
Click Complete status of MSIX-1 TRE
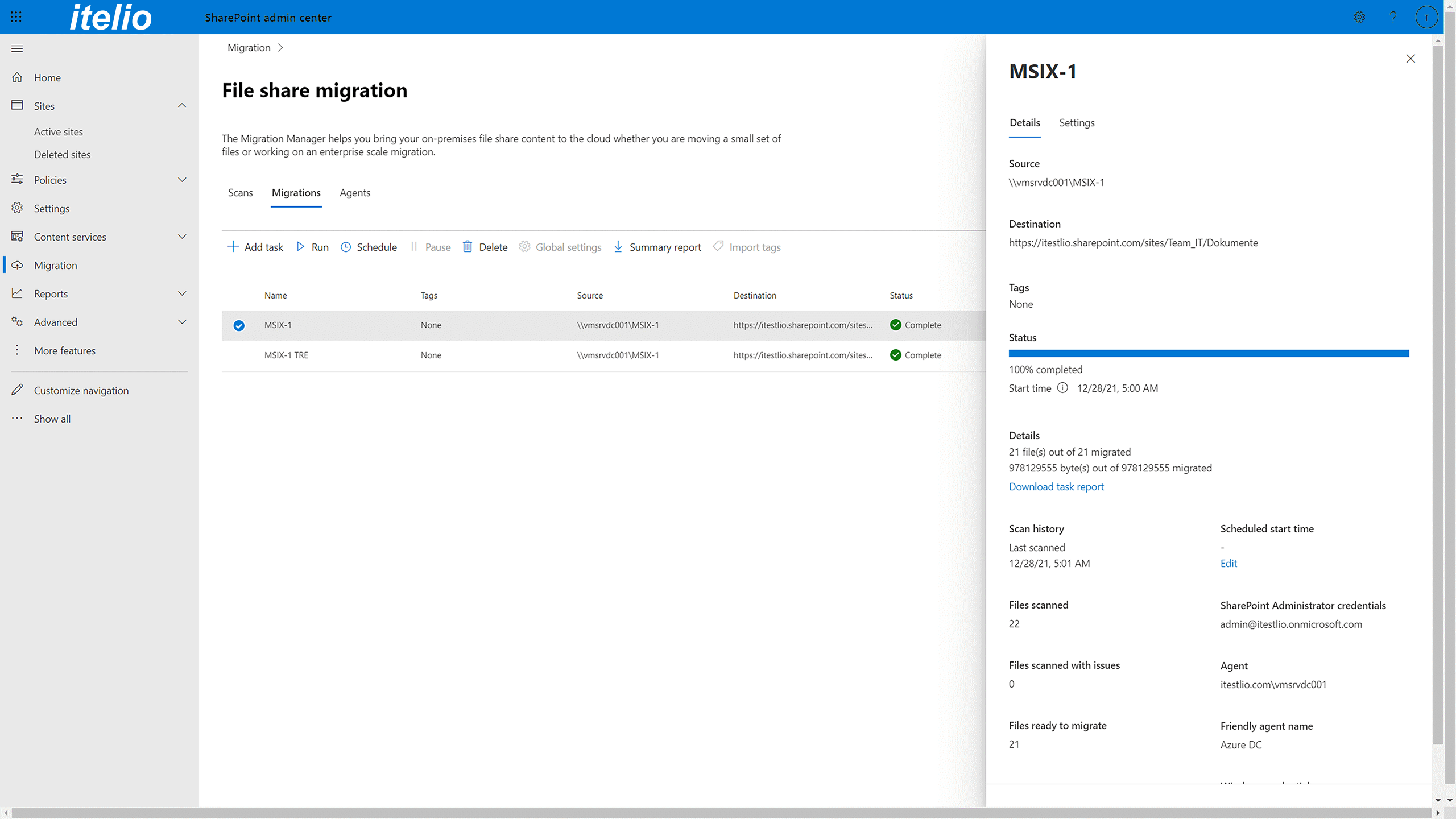(916, 355)
